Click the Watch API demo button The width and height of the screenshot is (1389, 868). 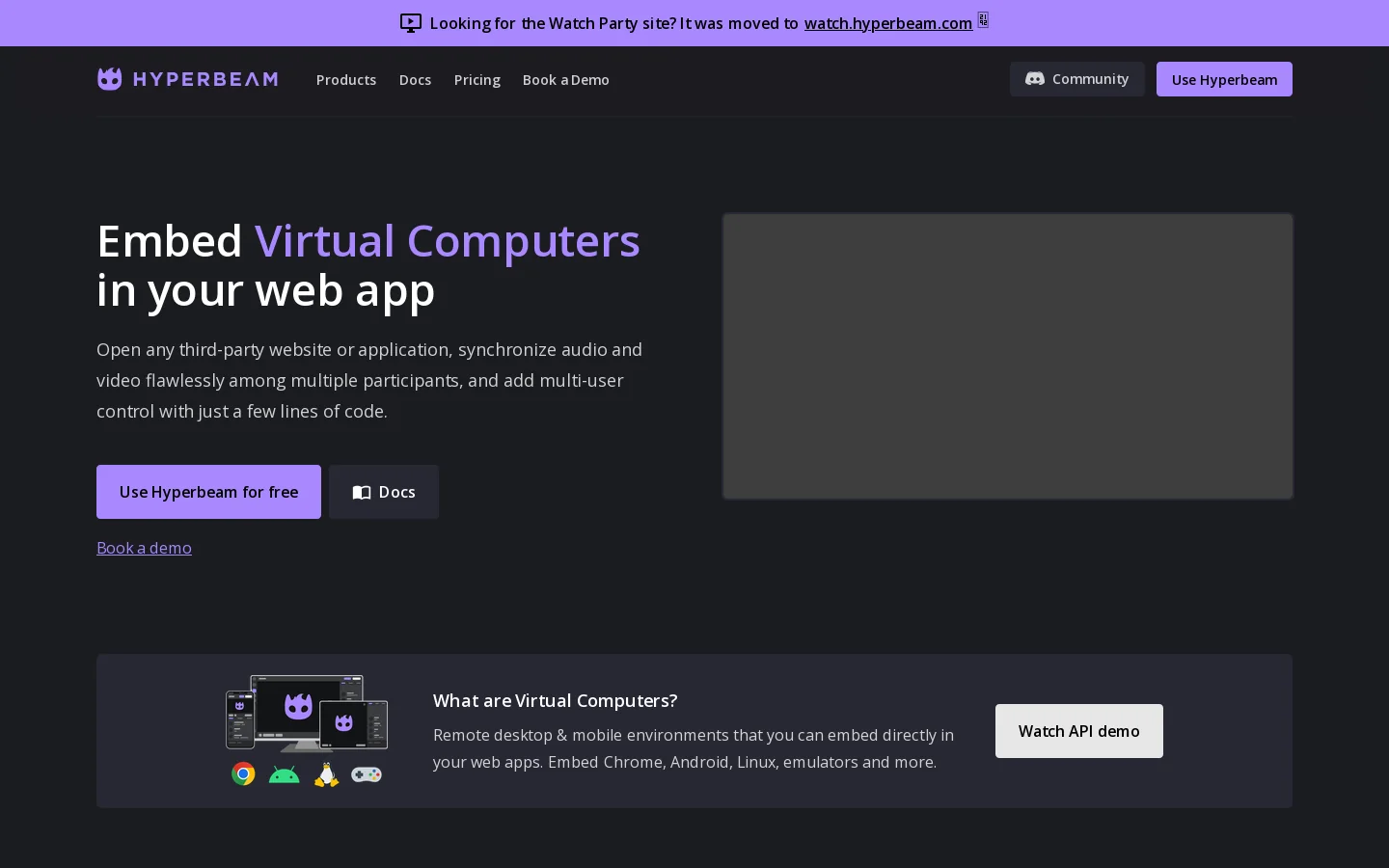click(1079, 731)
